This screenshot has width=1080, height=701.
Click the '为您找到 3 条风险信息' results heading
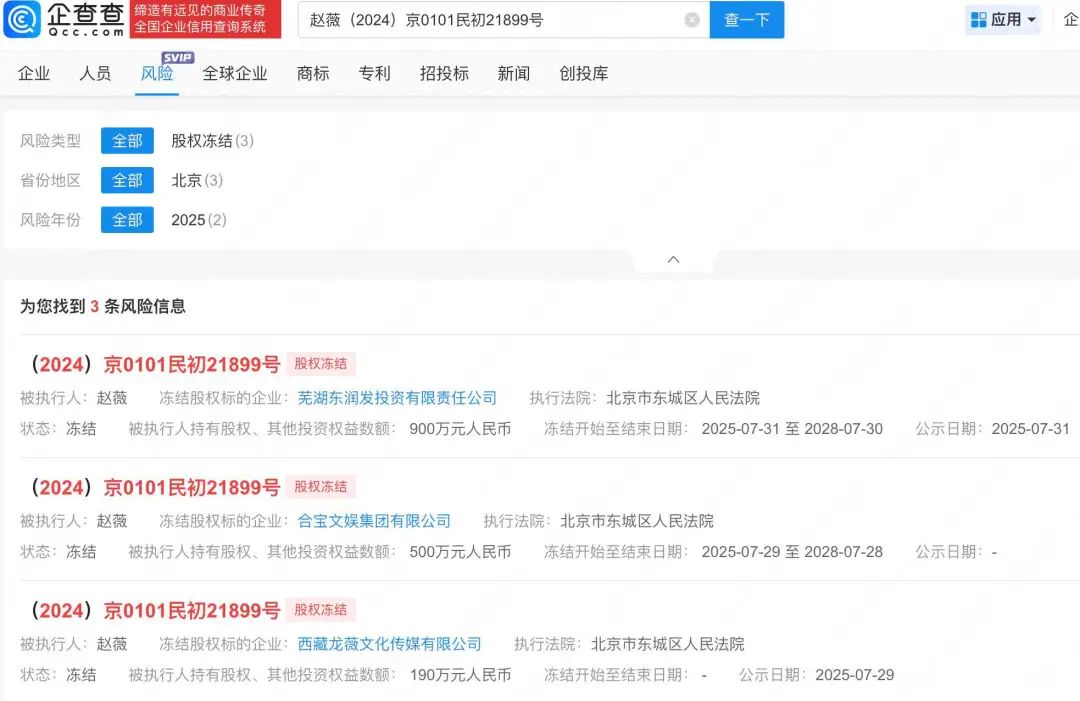pyautogui.click(x=103, y=306)
